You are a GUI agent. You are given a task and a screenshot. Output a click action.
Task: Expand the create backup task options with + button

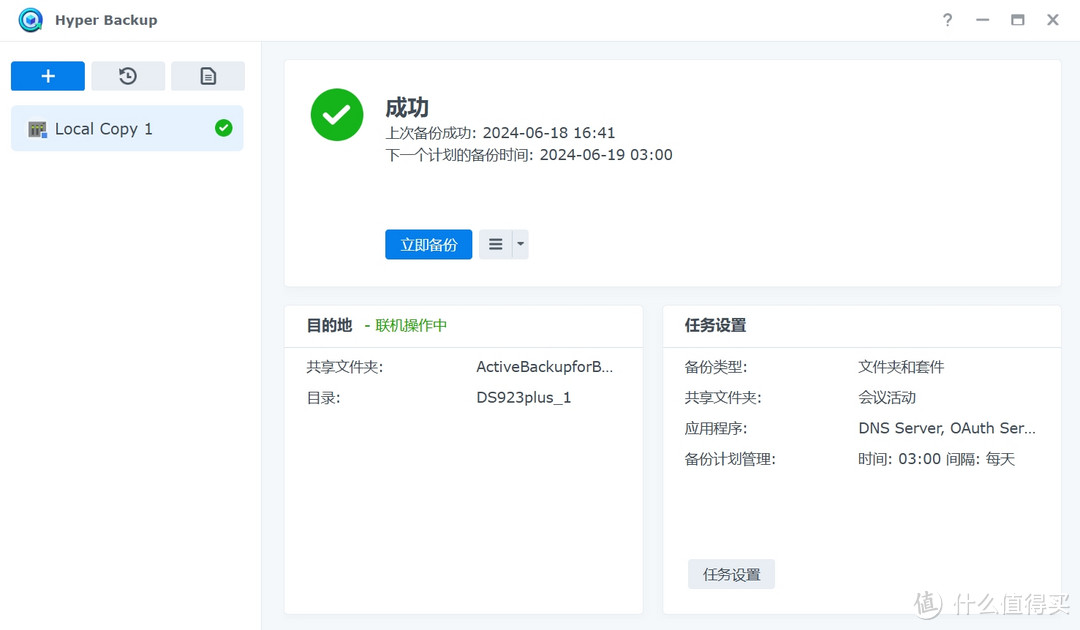(47, 76)
